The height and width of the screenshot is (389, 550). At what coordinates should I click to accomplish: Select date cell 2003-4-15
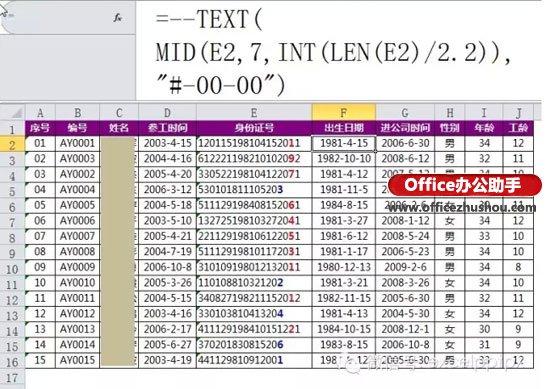(167, 143)
